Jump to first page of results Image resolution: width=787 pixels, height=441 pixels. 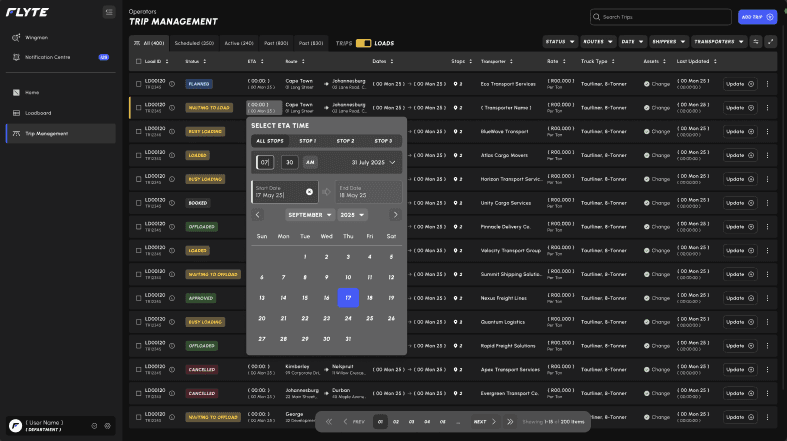click(329, 422)
